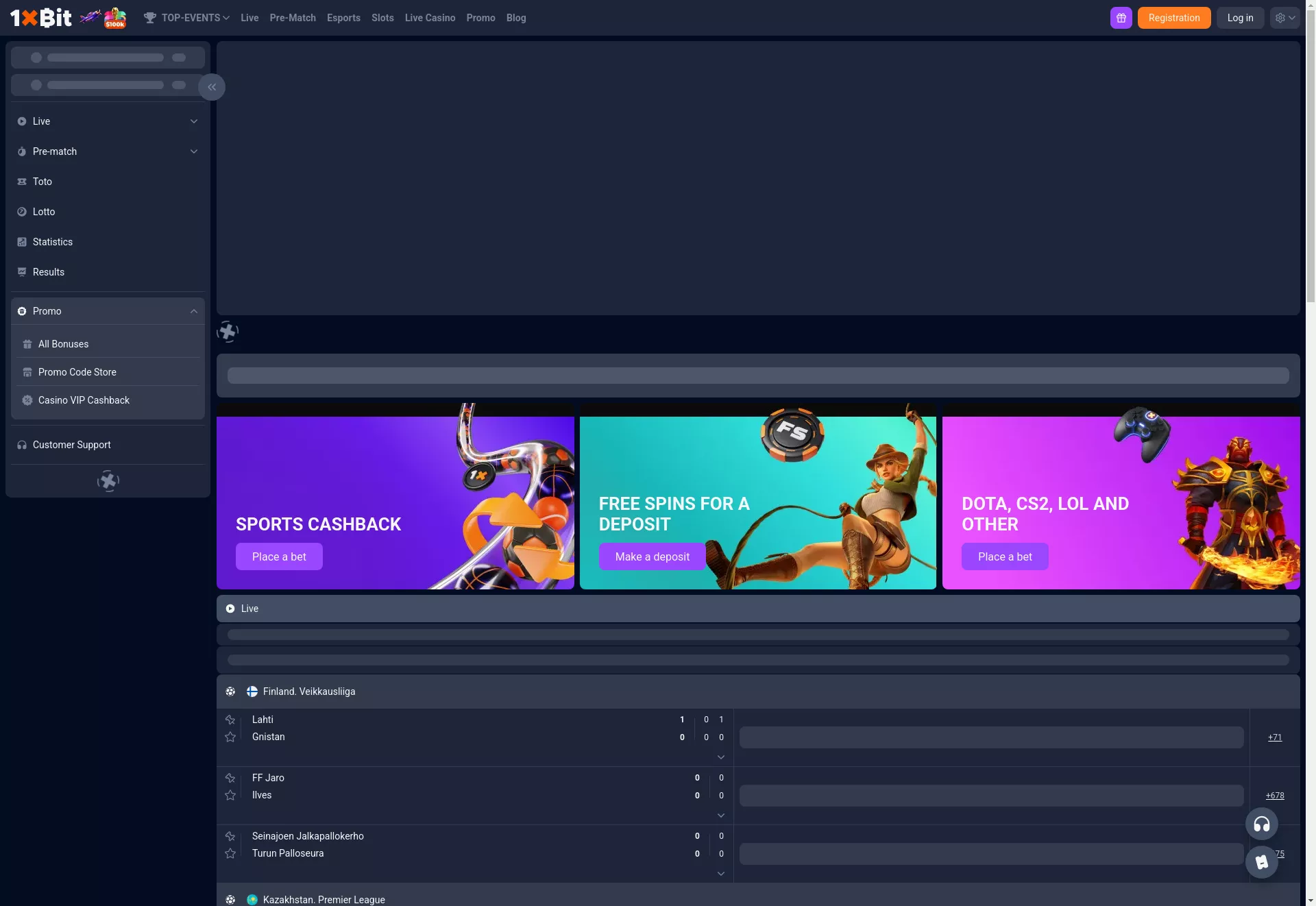This screenshot has height=906, width=1316.
Task: Click the 1xBit logo
Action: (x=41, y=18)
